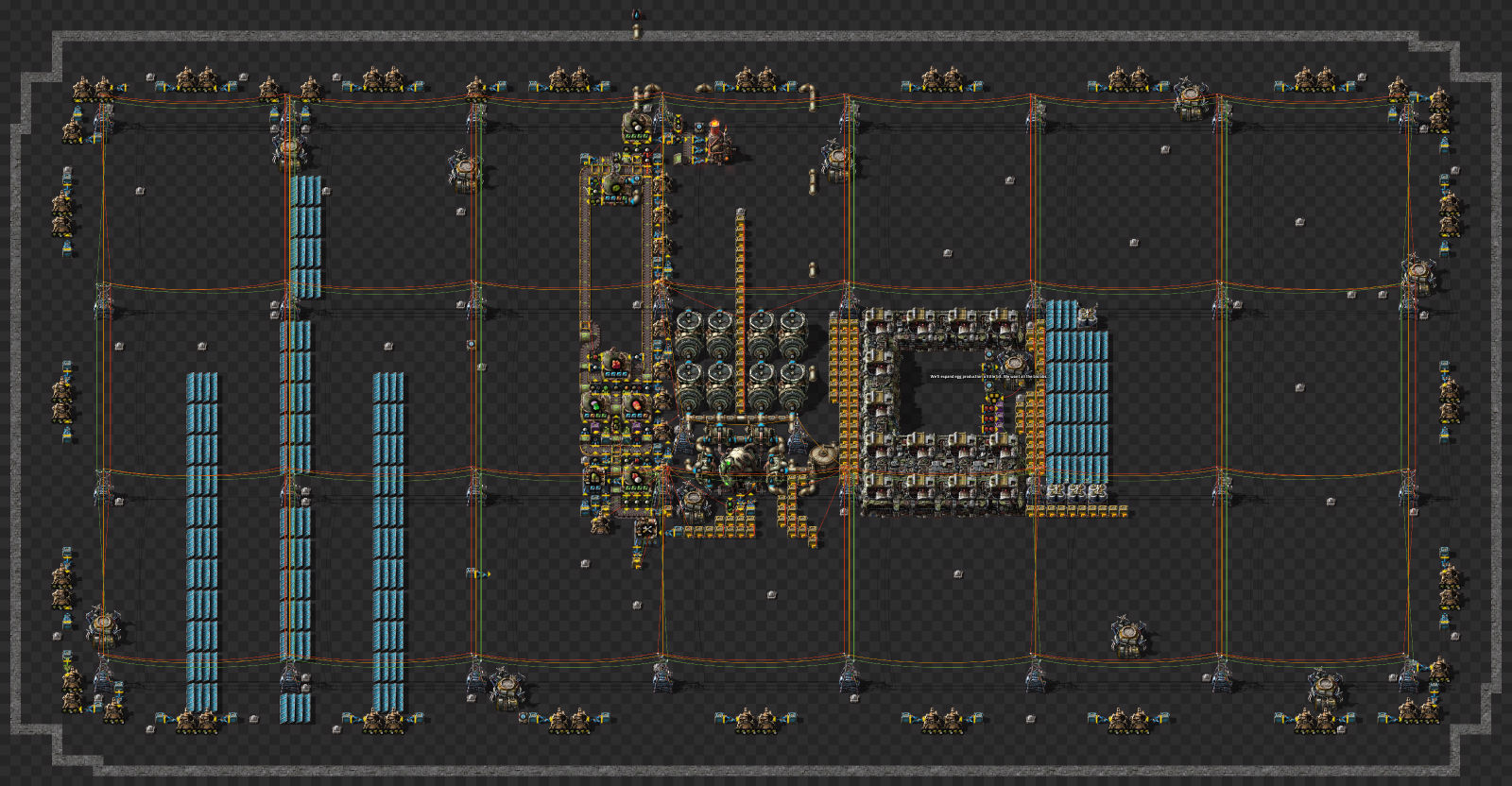Select the leftmost tall solar panel column
This screenshot has width=1512, height=786.
coord(202,541)
